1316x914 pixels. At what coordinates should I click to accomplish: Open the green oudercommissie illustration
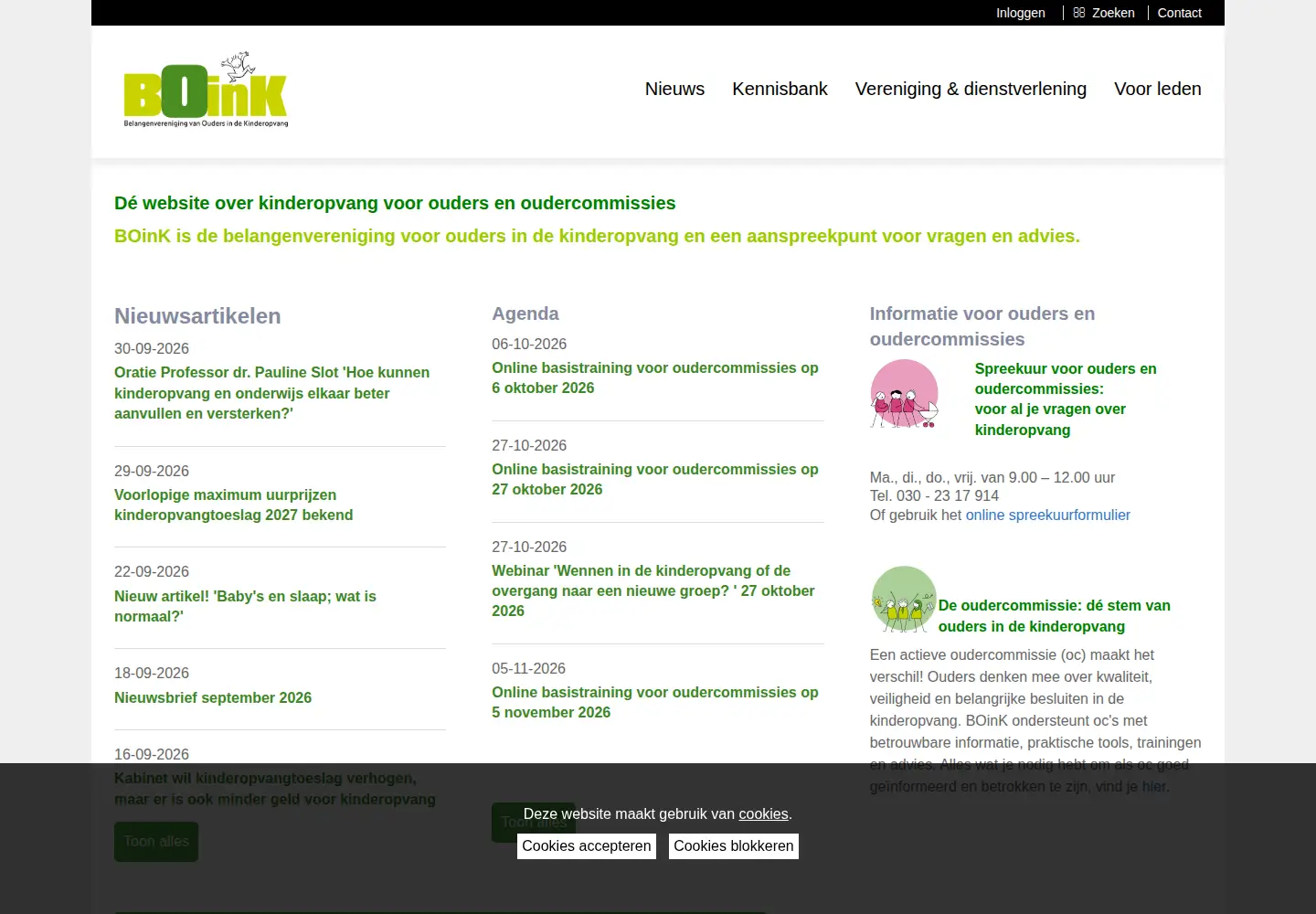(x=904, y=600)
